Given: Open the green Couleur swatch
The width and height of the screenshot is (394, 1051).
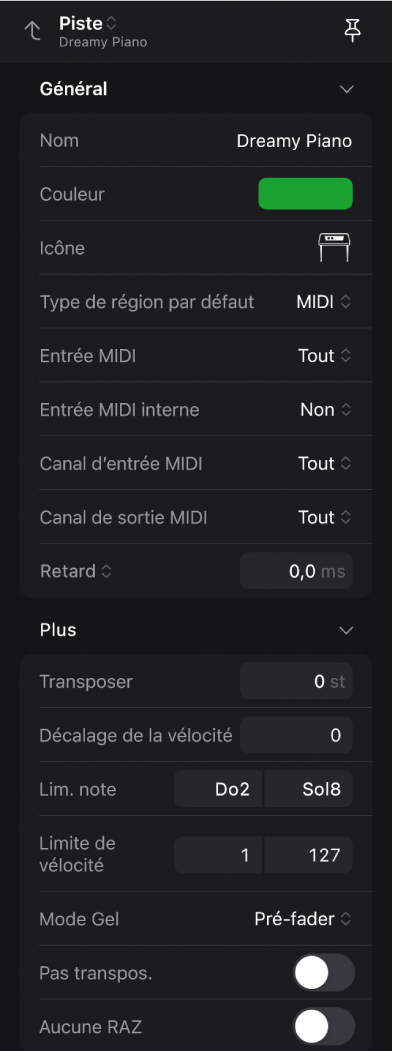Looking at the screenshot, I should pyautogui.click(x=306, y=194).
